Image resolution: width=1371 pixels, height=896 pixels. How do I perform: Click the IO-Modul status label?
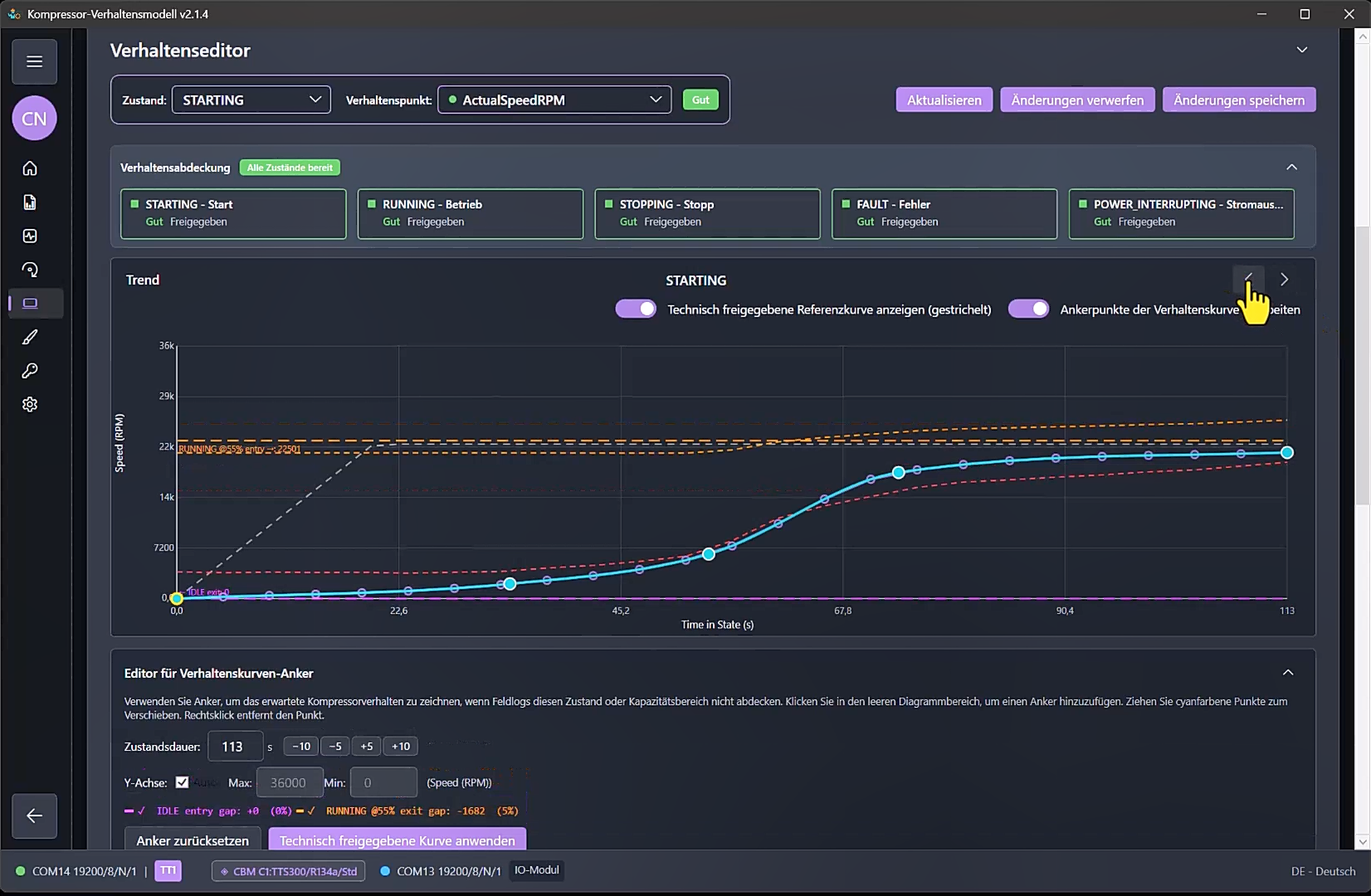537,870
